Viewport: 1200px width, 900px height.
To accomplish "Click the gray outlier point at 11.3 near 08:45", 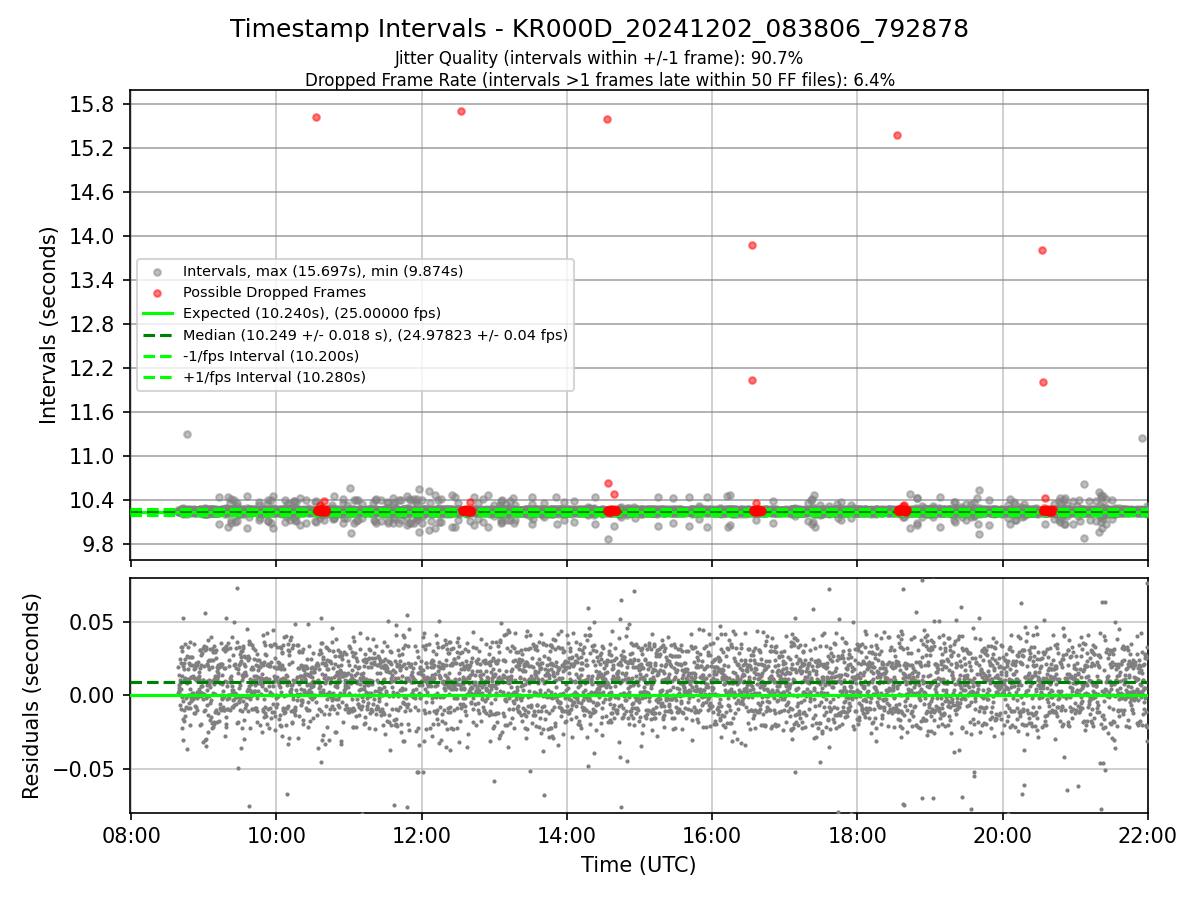I will 187,434.
